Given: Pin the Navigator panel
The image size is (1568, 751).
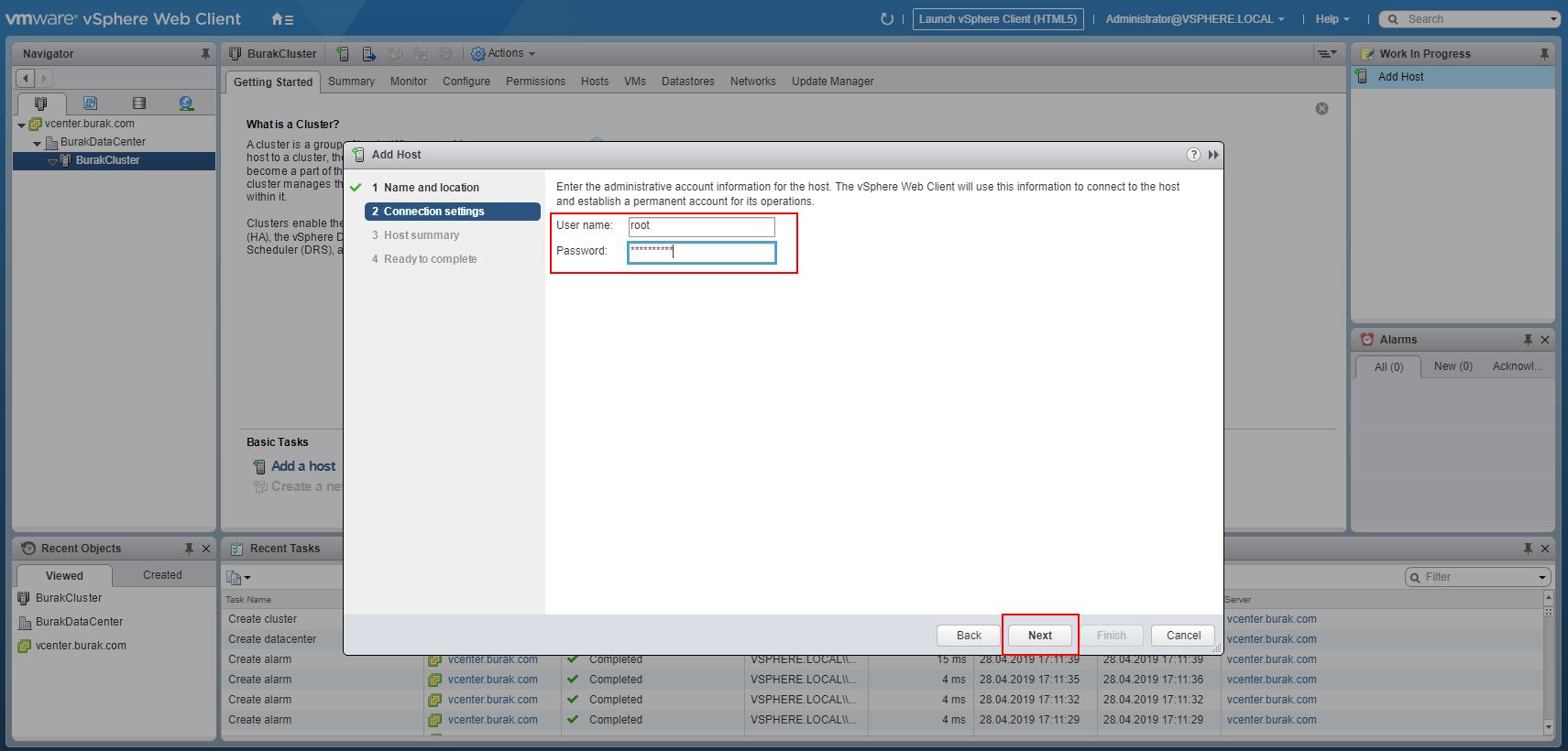Looking at the screenshot, I should [205, 54].
